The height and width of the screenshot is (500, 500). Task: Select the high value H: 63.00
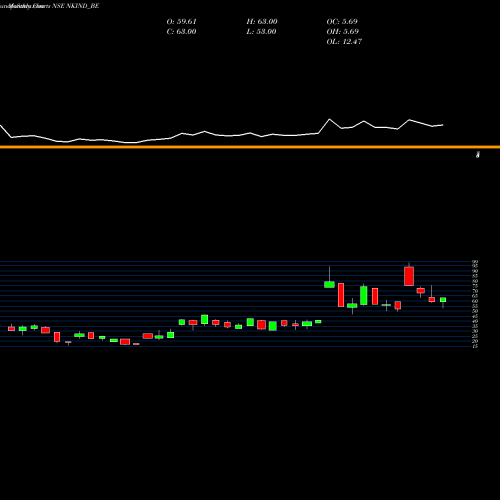(262, 22)
